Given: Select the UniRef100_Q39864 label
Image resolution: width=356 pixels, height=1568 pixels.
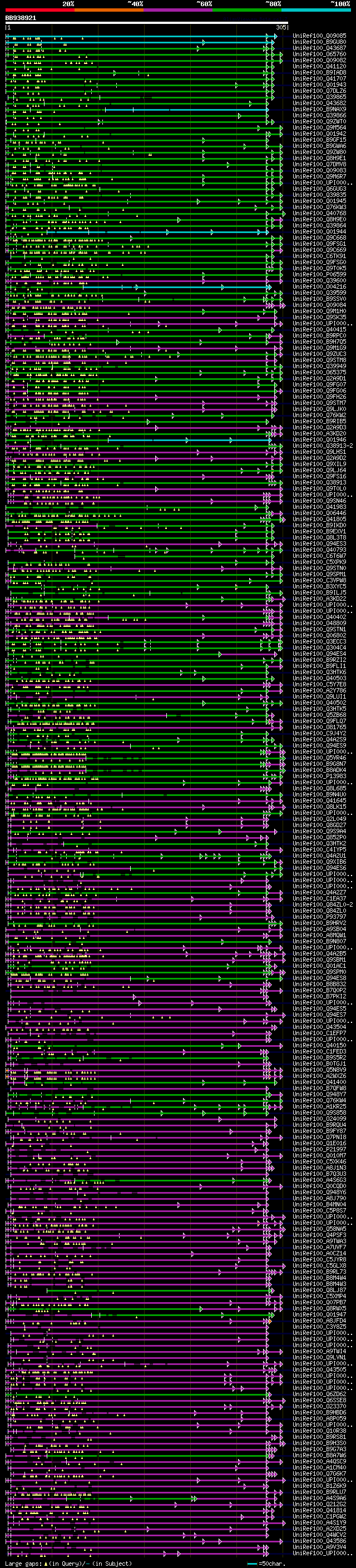Looking at the screenshot, I should tap(319, 225).
